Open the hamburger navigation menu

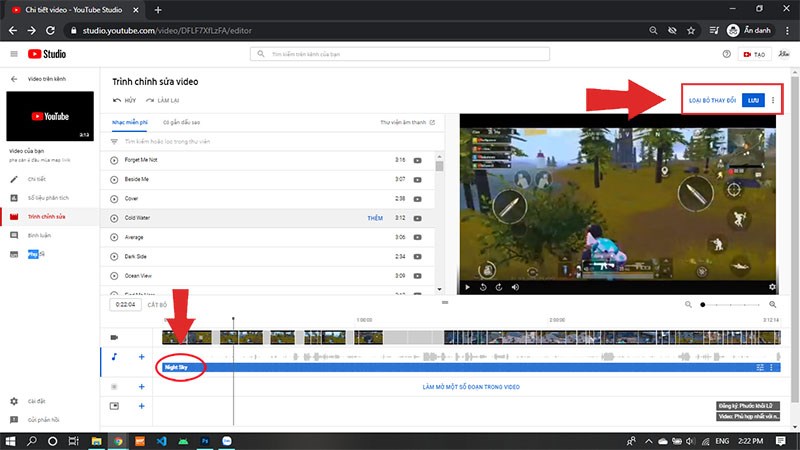click(x=14, y=54)
